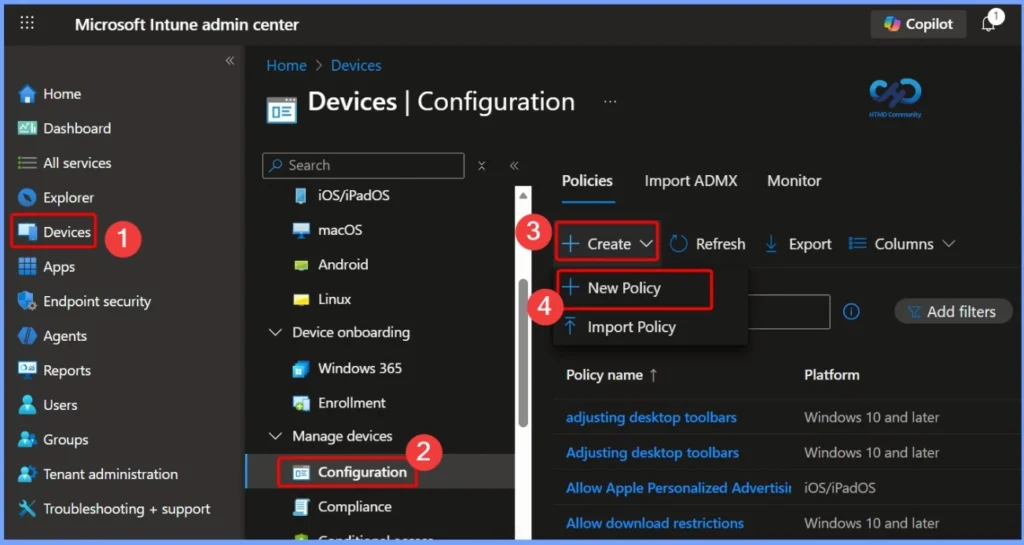Screen dimensions: 1024x545
Task: Click the iOS/iPadOS platform cell
Action: click(839, 488)
